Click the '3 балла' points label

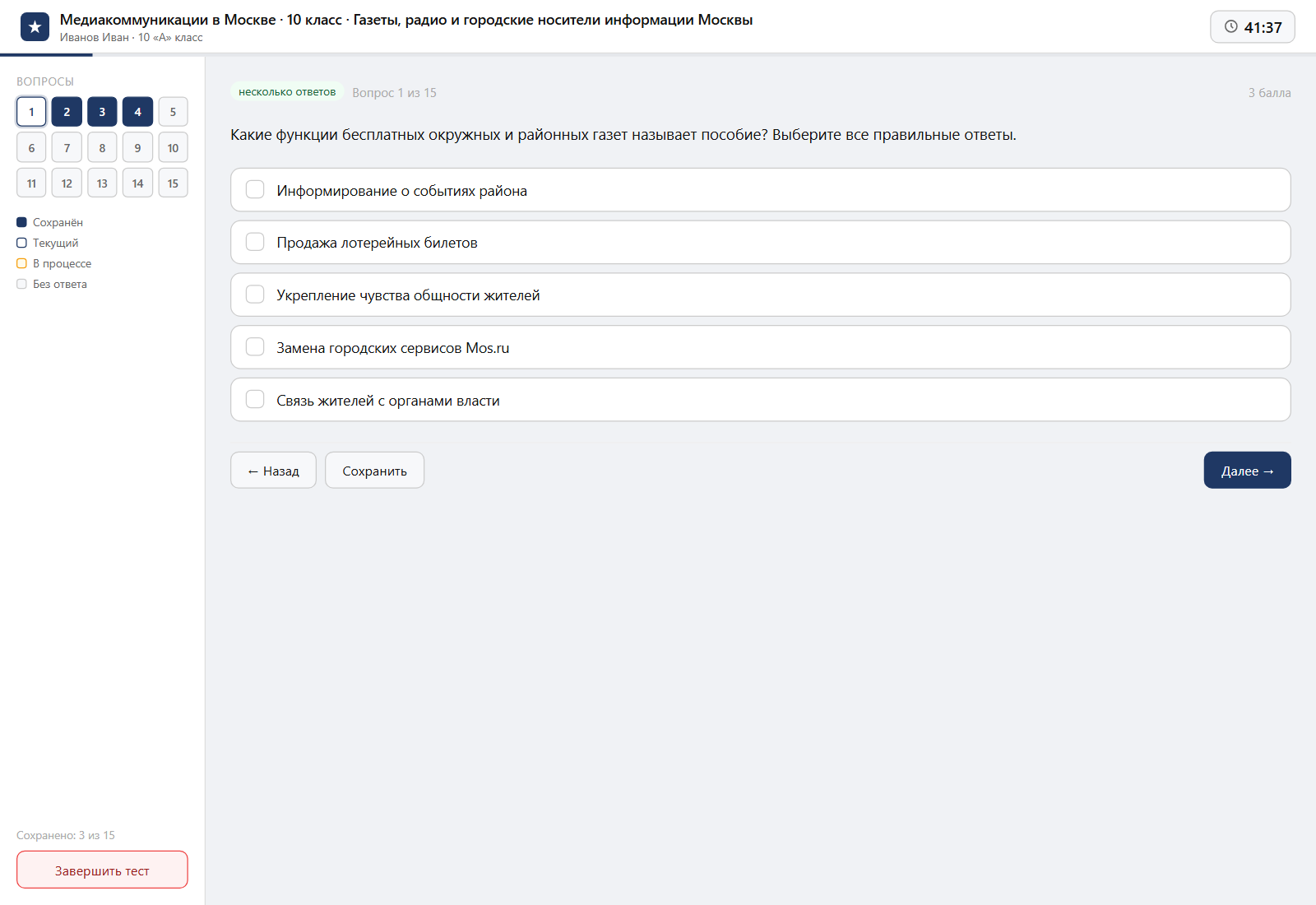click(1269, 93)
